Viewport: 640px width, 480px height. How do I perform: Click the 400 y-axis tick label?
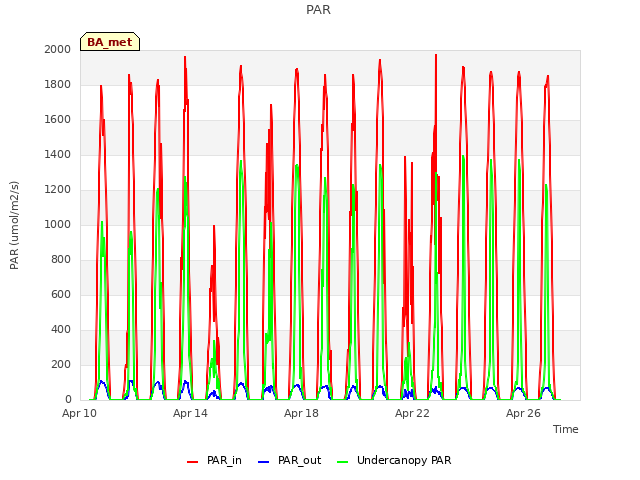click(x=61, y=329)
